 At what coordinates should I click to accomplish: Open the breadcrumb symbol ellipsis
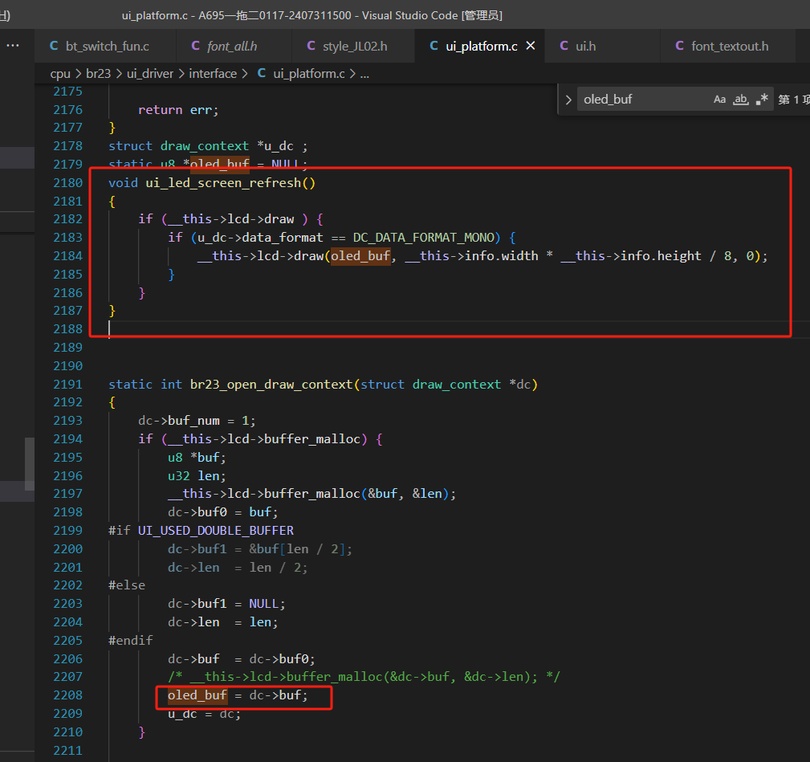tap(365, 74)
